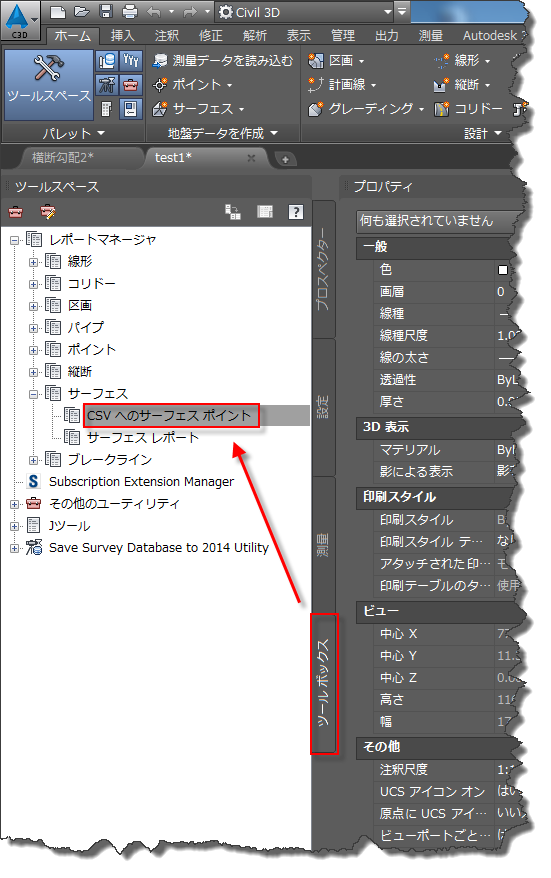This screenshot has width=551, height=878.
Task: Select the 挿入 ribbon tab
Action: pos(123,35)
